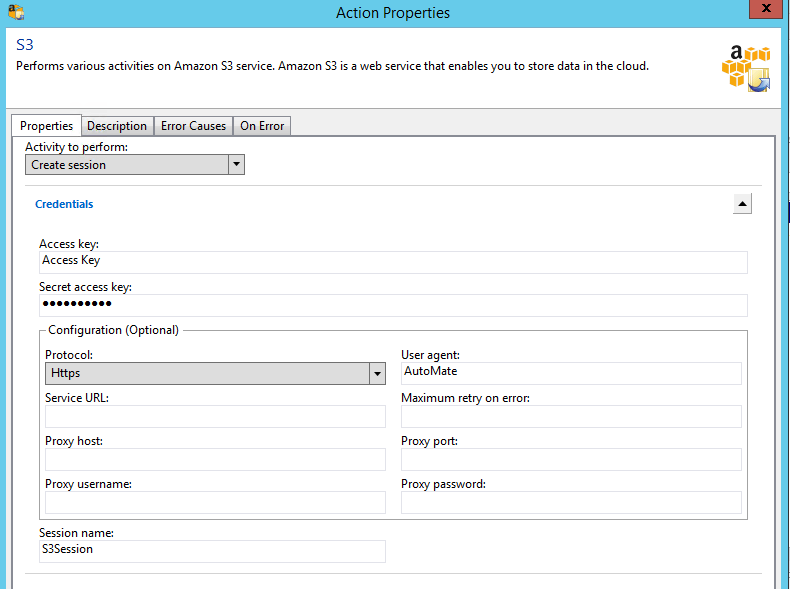790x589 pixels.
Task: Click the Session name field with S3Session
Action: 212,550
